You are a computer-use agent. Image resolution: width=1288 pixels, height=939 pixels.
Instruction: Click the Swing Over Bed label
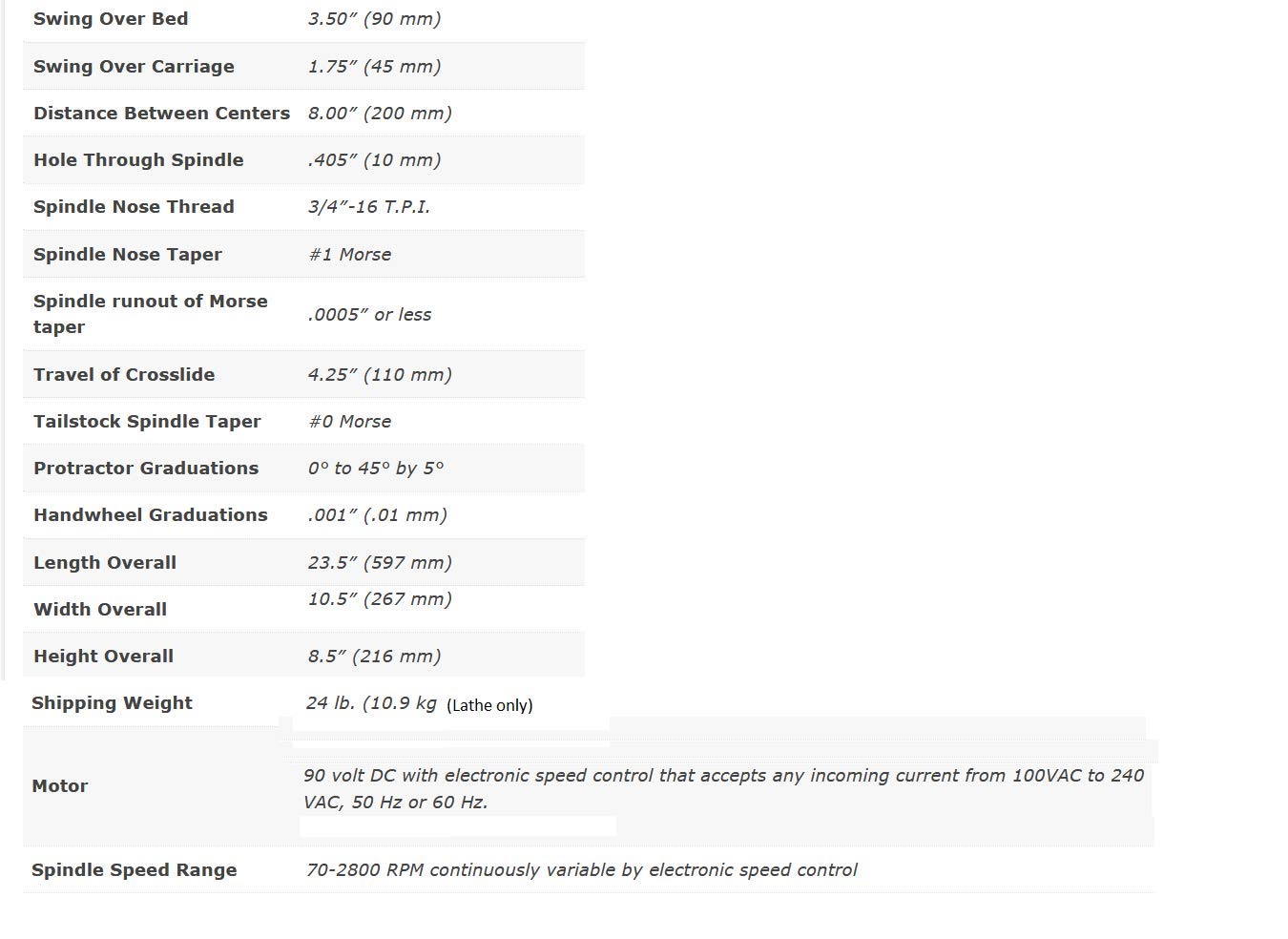point(111,19)
